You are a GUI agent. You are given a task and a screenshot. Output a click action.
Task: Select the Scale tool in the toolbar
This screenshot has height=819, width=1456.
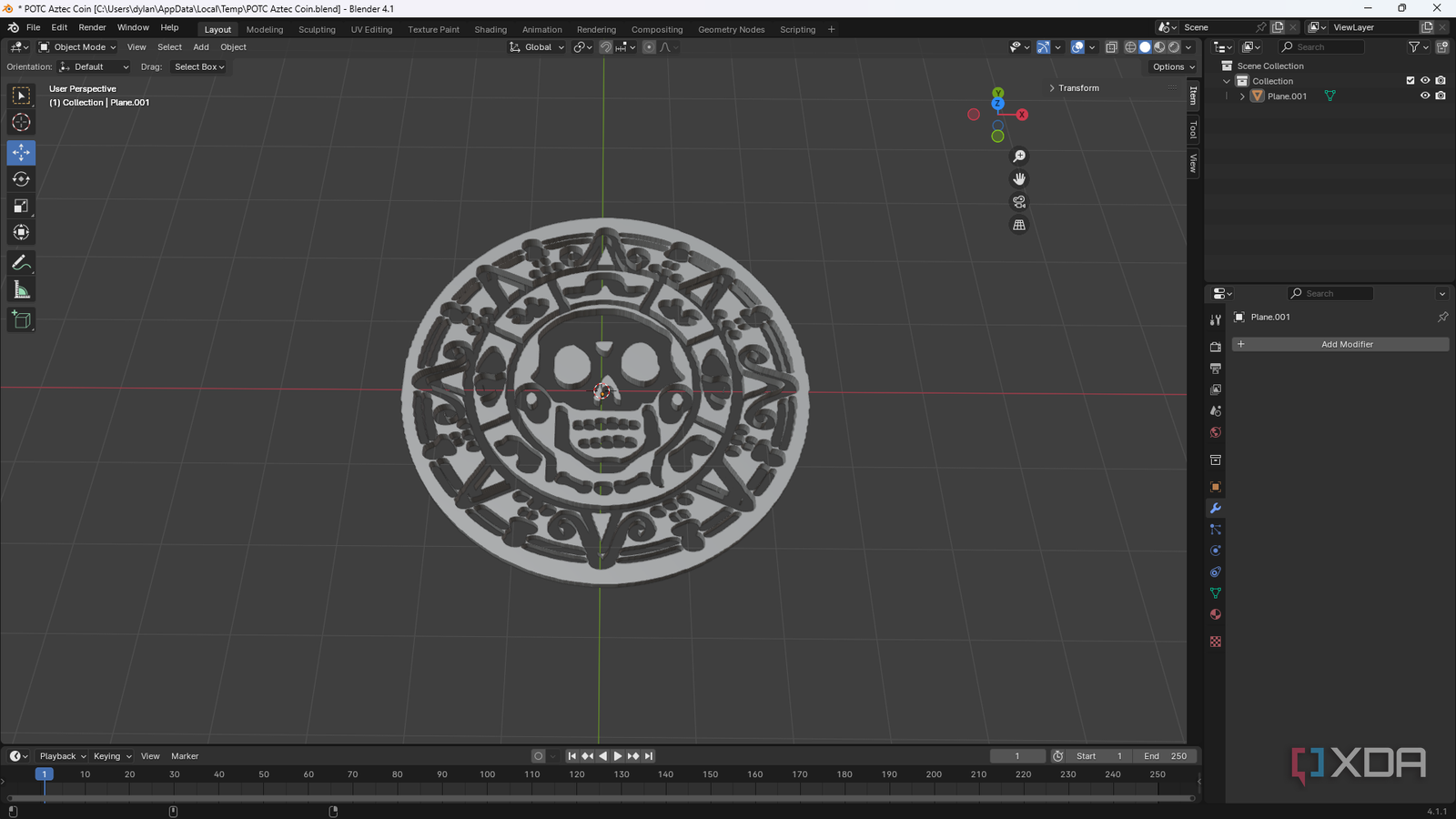[21, 207]
